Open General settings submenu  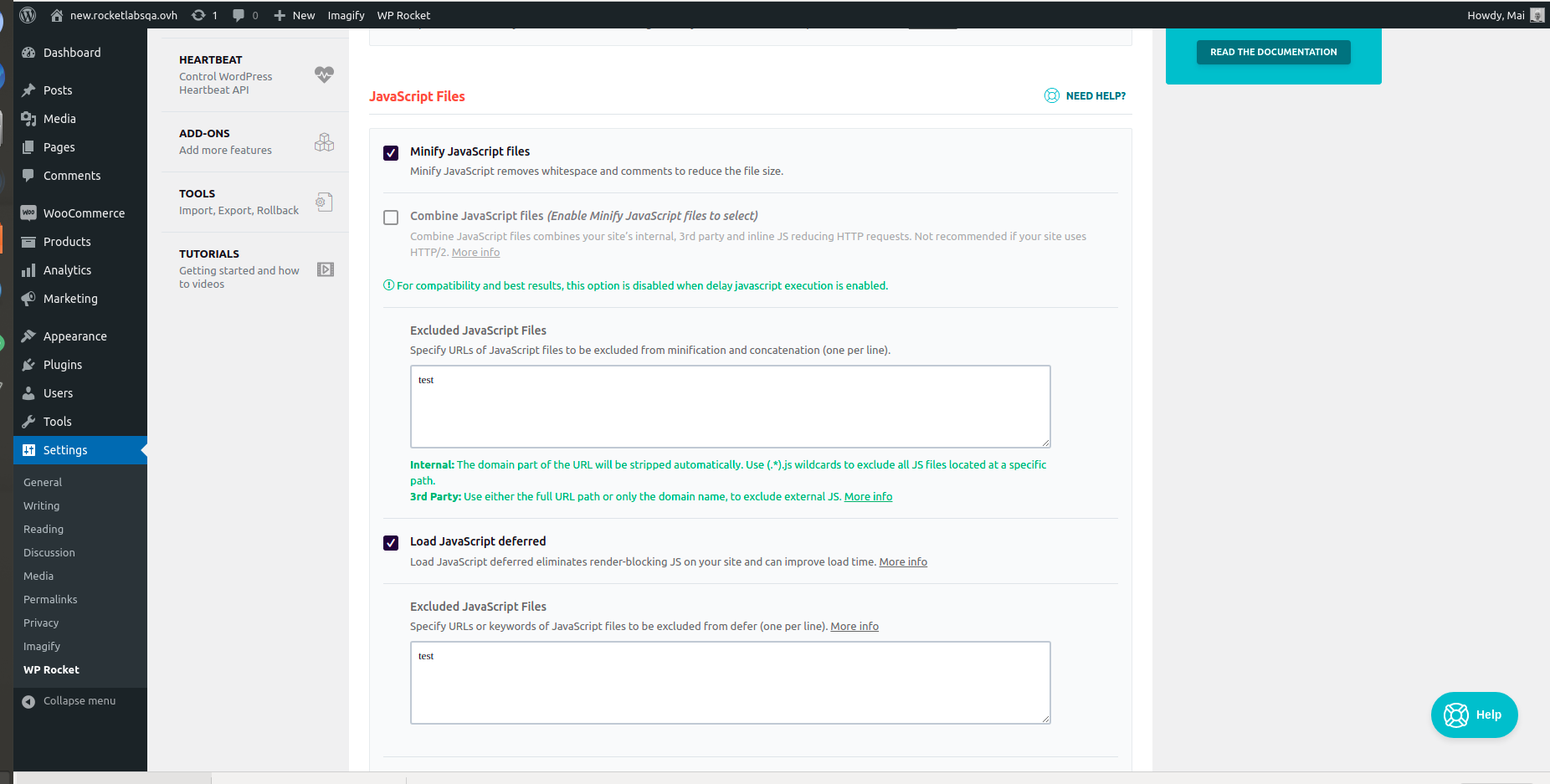(43, 482)
